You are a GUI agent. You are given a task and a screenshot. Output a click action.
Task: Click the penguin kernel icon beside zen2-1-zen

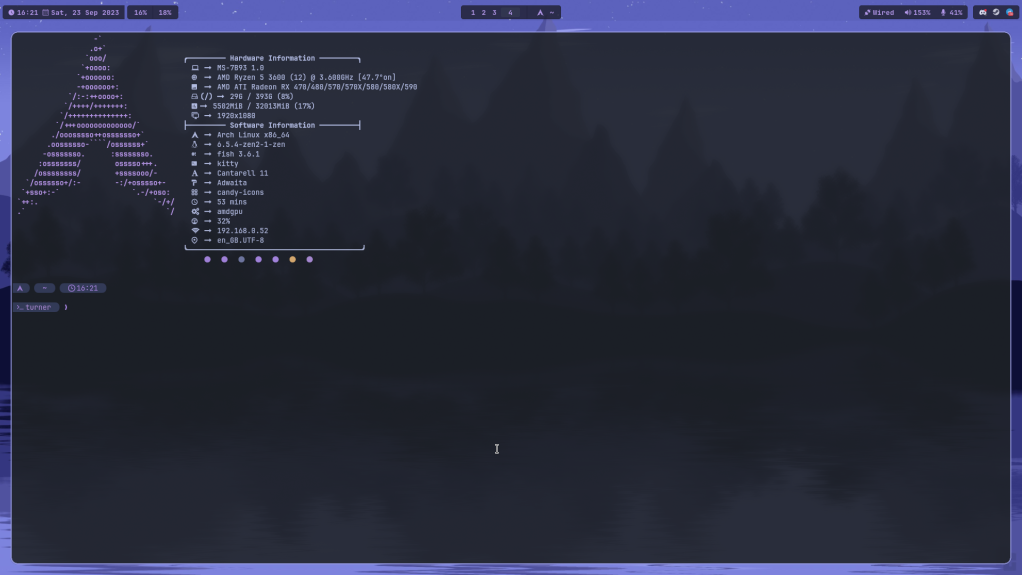pyautogui.click(x=194, y=145)
